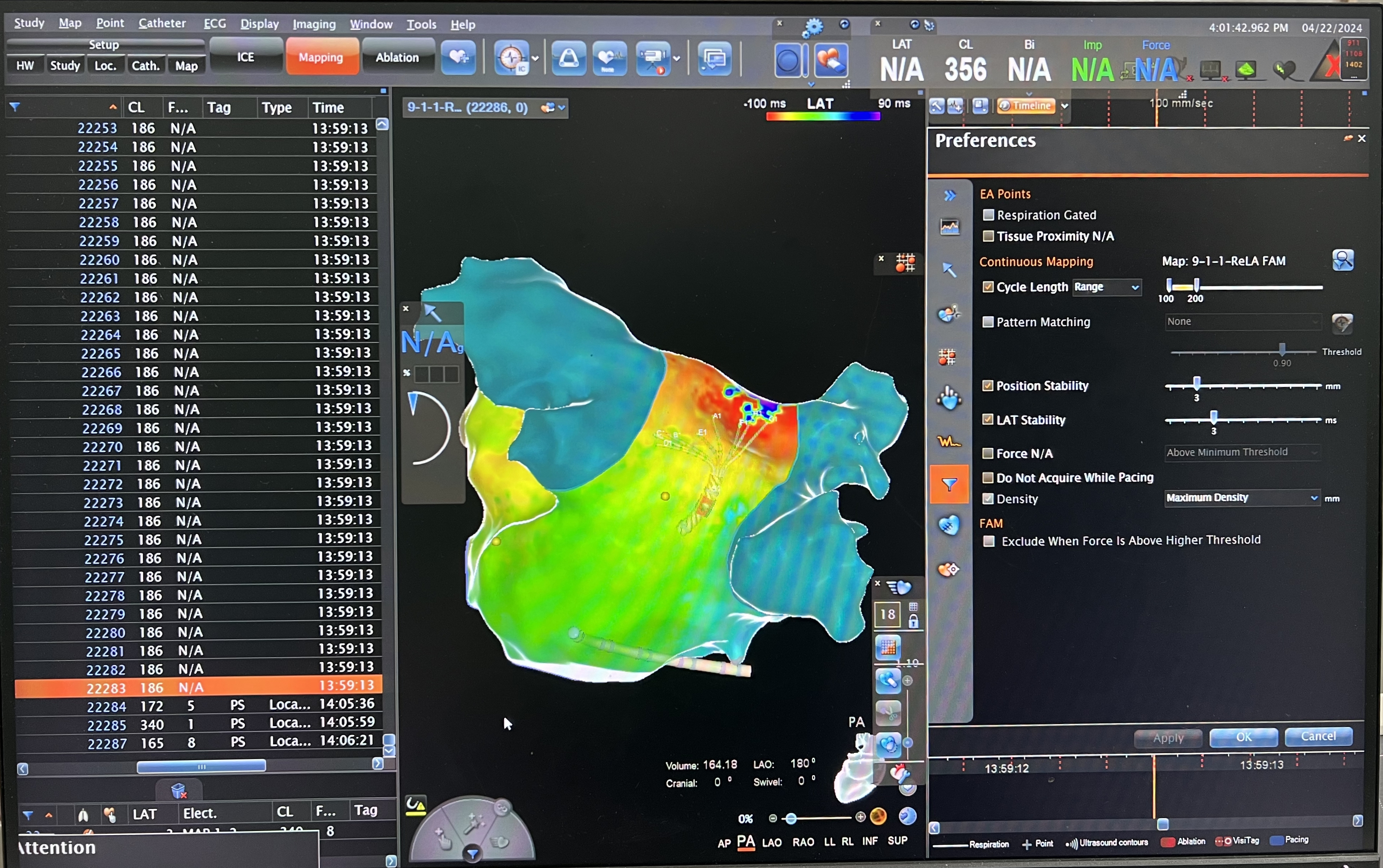Select the LAO view orientation
Viewport: 1383px width, 868px height.
[771, 843]
